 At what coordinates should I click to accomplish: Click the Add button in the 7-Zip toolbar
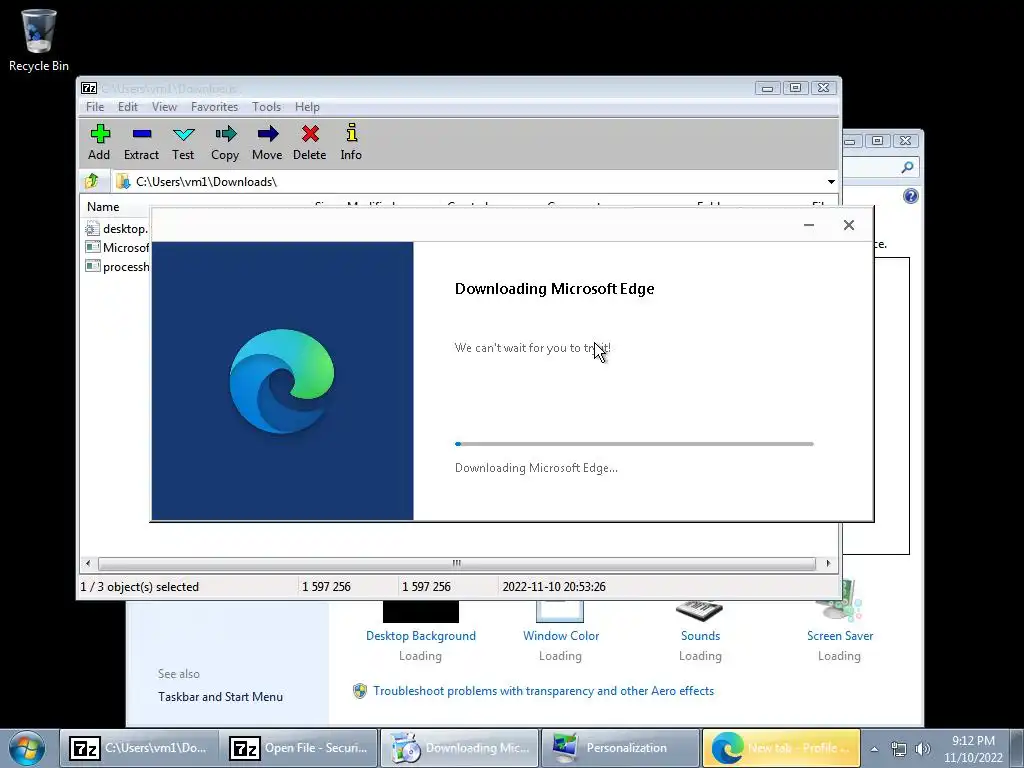99,142
